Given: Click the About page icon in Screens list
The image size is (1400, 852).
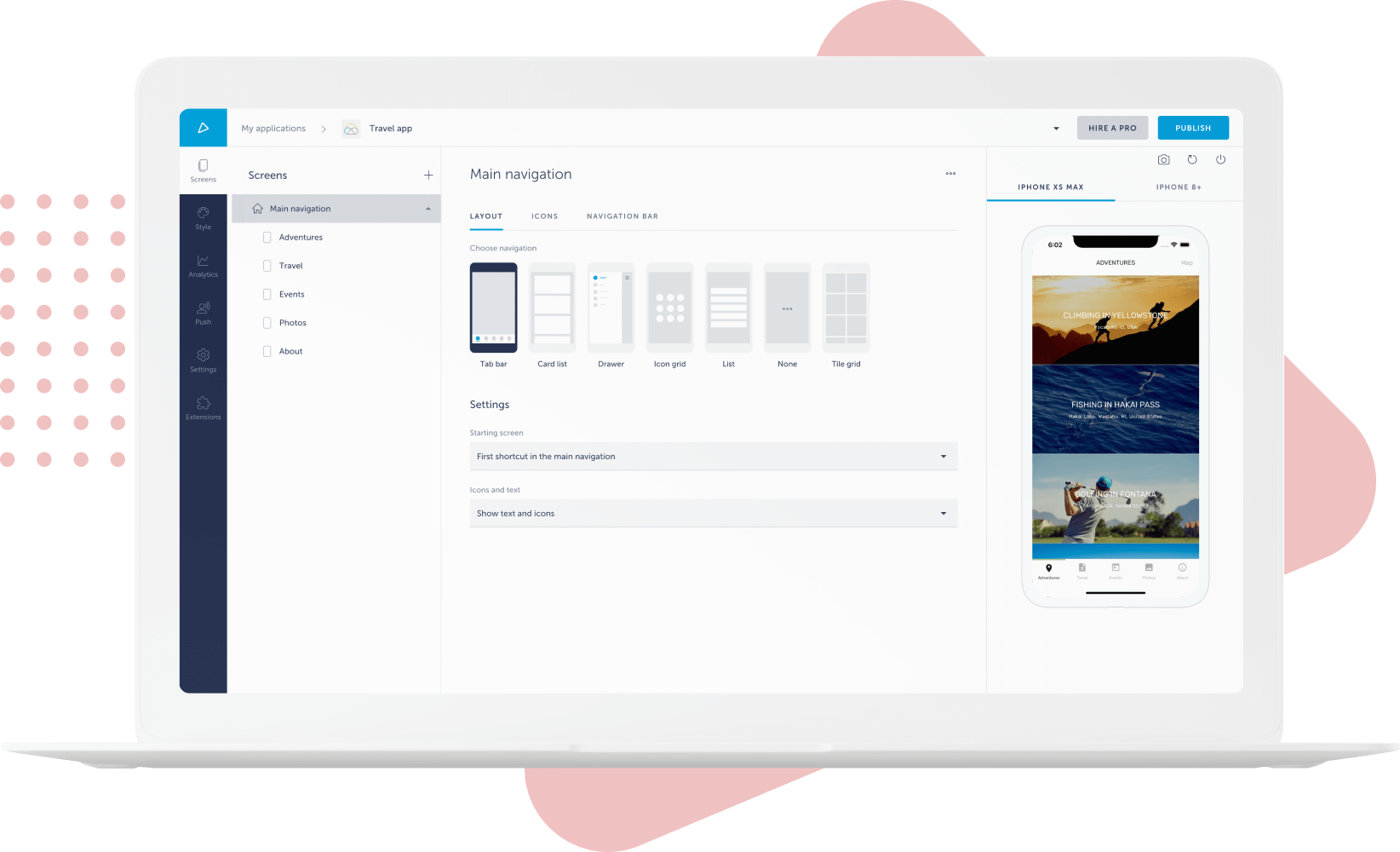Looking at the screenshot, I should [x=267, y=351].
